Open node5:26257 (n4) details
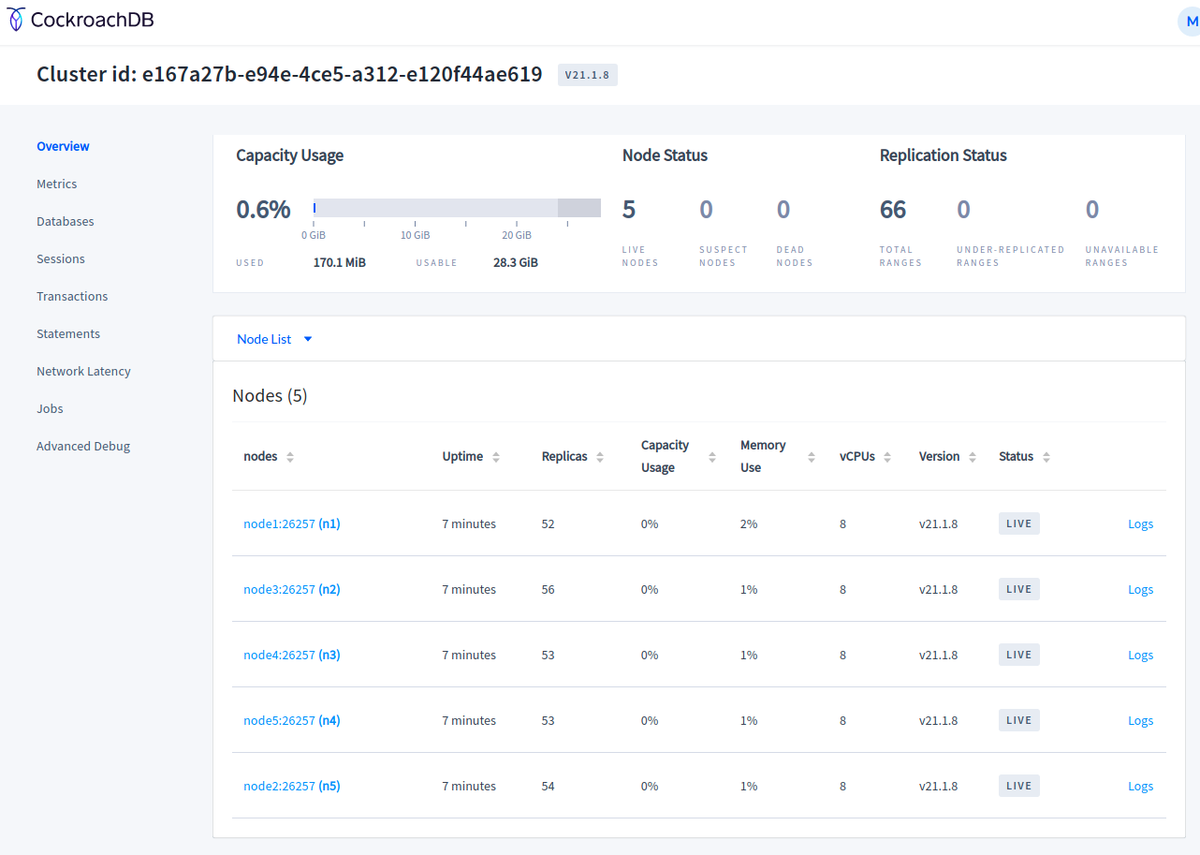 (x=292, y=720)
